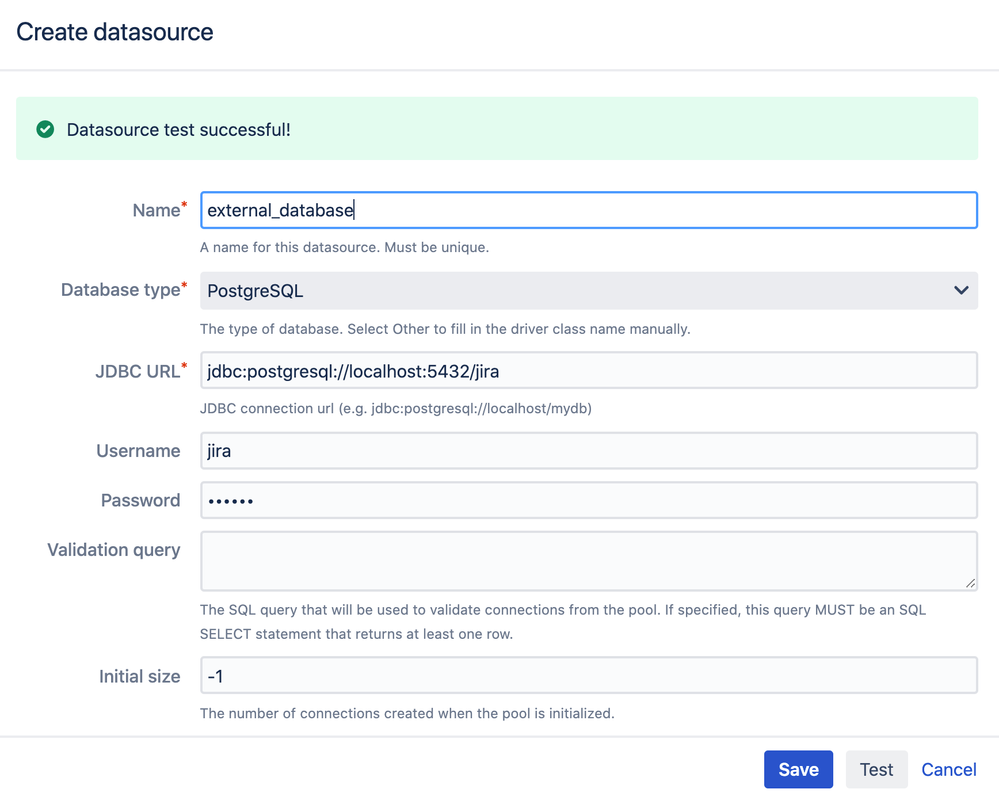999x800 pixels.
Task: Select the Username field with jira
Action: [x=588, y=451]
